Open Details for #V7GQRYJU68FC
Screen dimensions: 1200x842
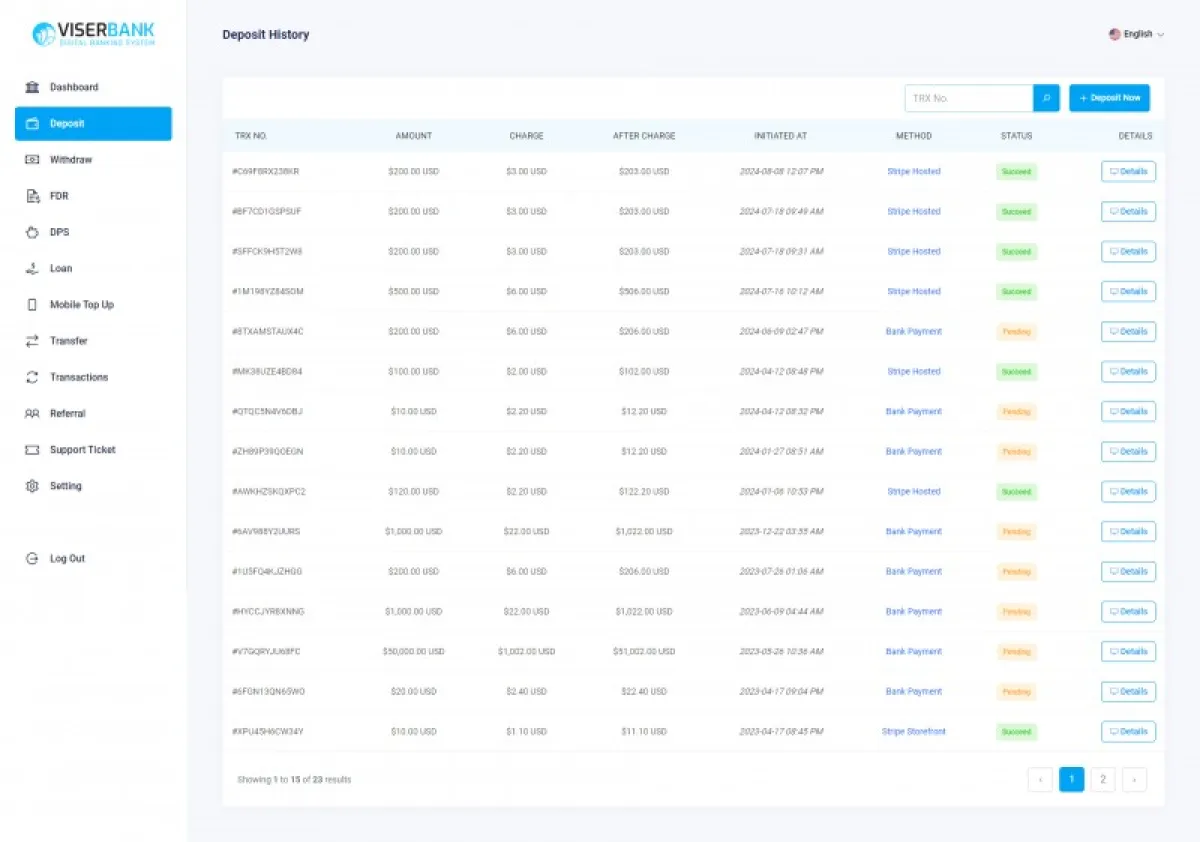pos(1128,652)
